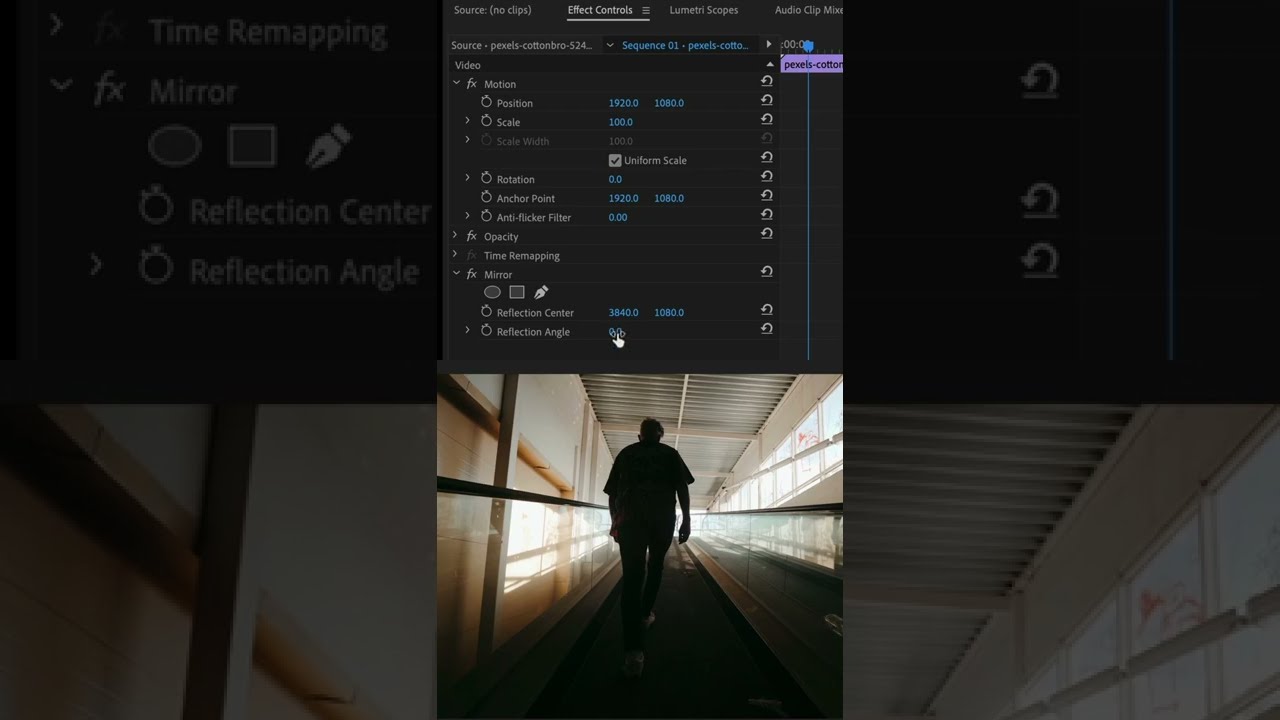Reset the Motion effect
The height and width of the screenshot is (720, 1280).
point(767,81)
